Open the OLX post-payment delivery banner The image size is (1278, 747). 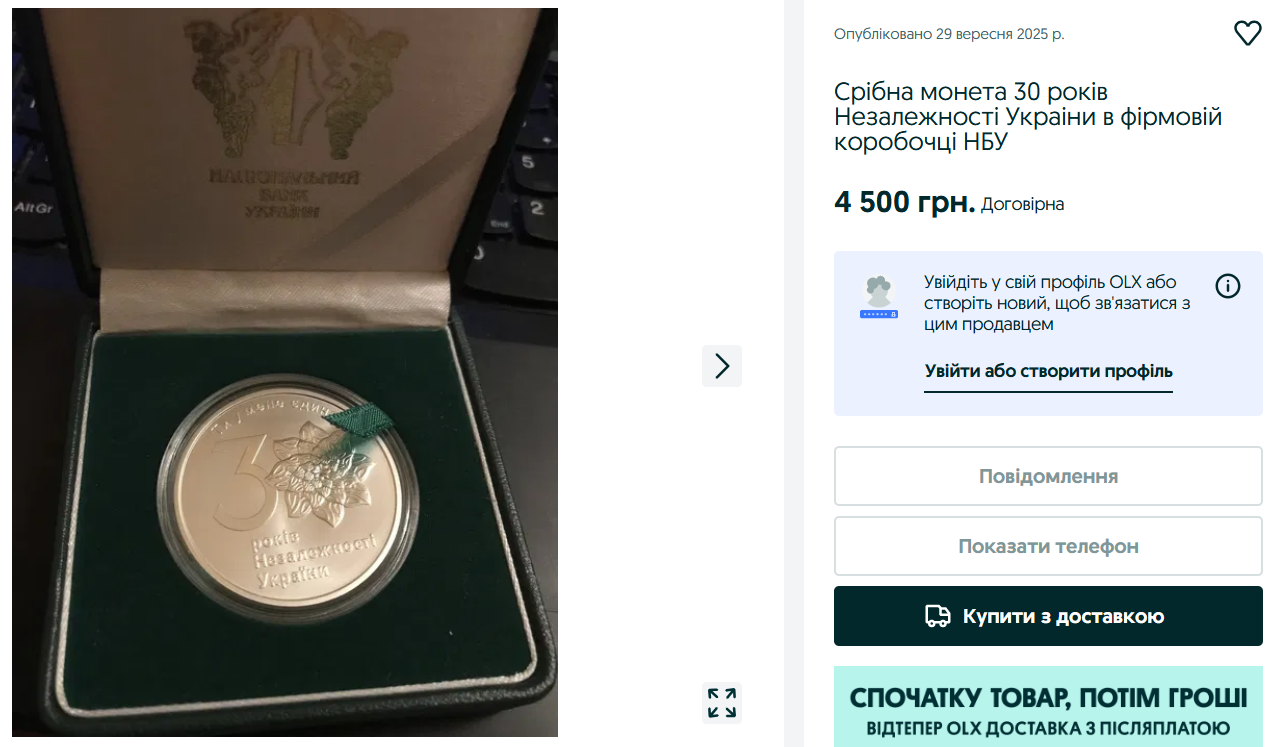(x=1047, y=706)
